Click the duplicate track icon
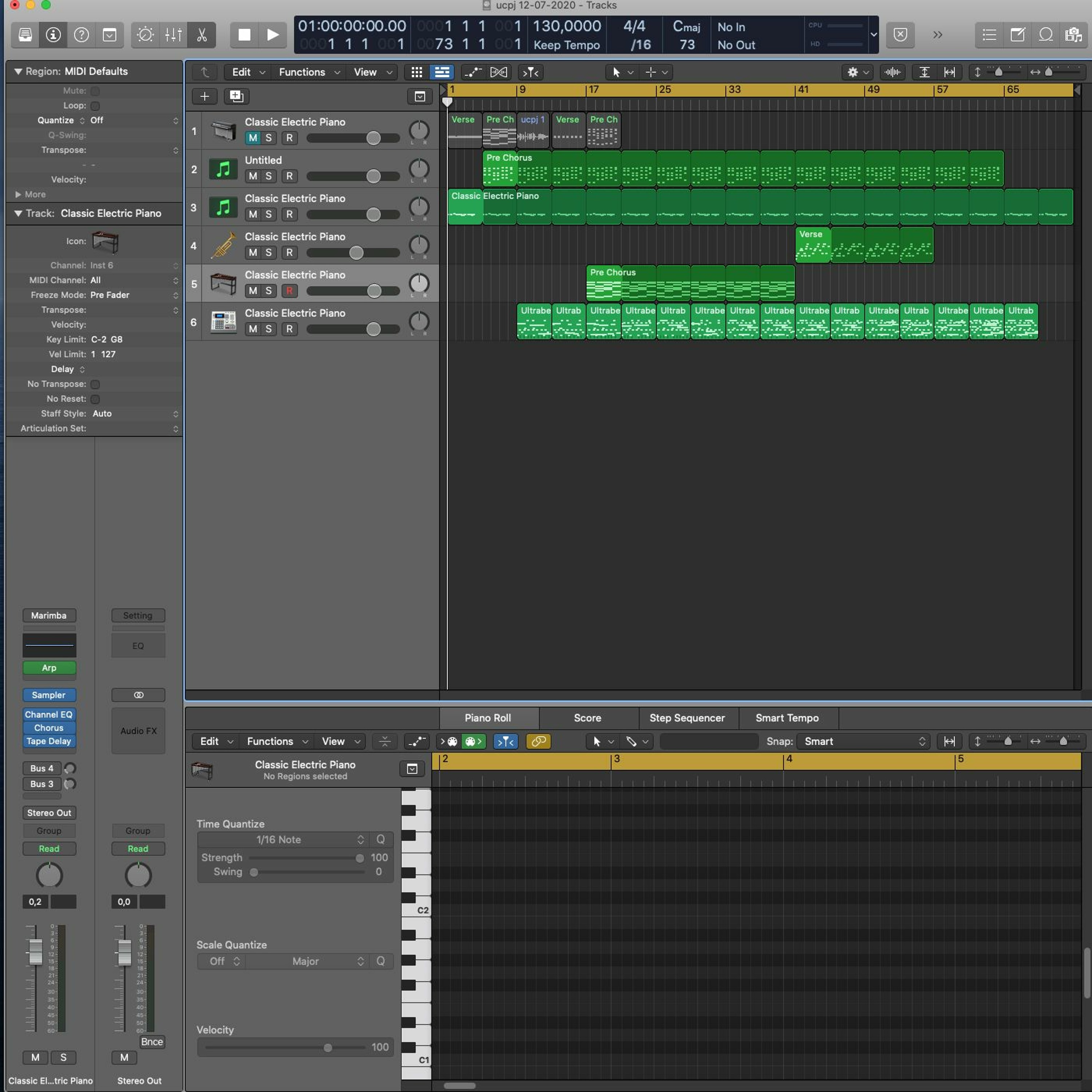The width and height of the screenshot is (1092, 1092). click(236, 97)
